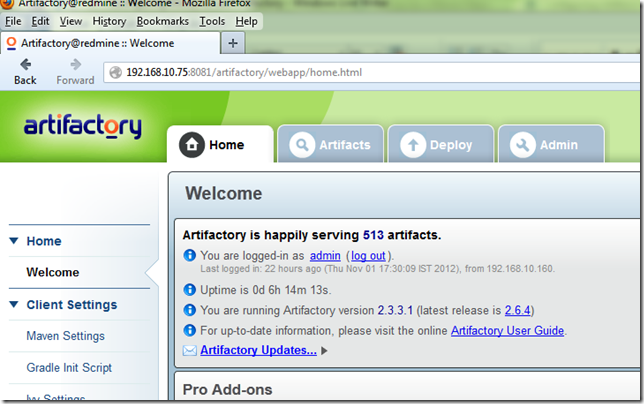Click info icon beside User Guide line

(x=189, y=330)
